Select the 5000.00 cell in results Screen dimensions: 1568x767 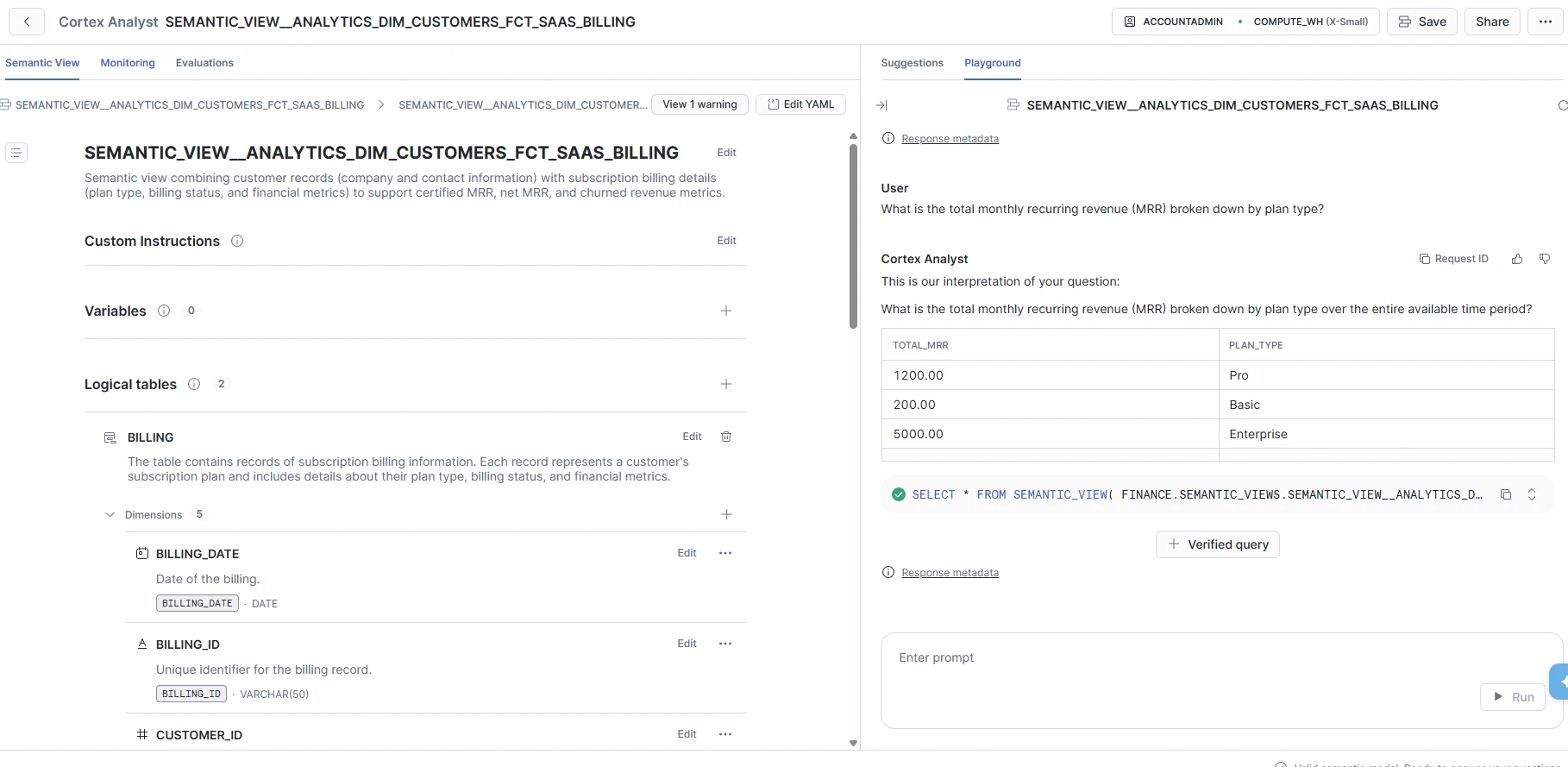click(x=1050, y=434)
